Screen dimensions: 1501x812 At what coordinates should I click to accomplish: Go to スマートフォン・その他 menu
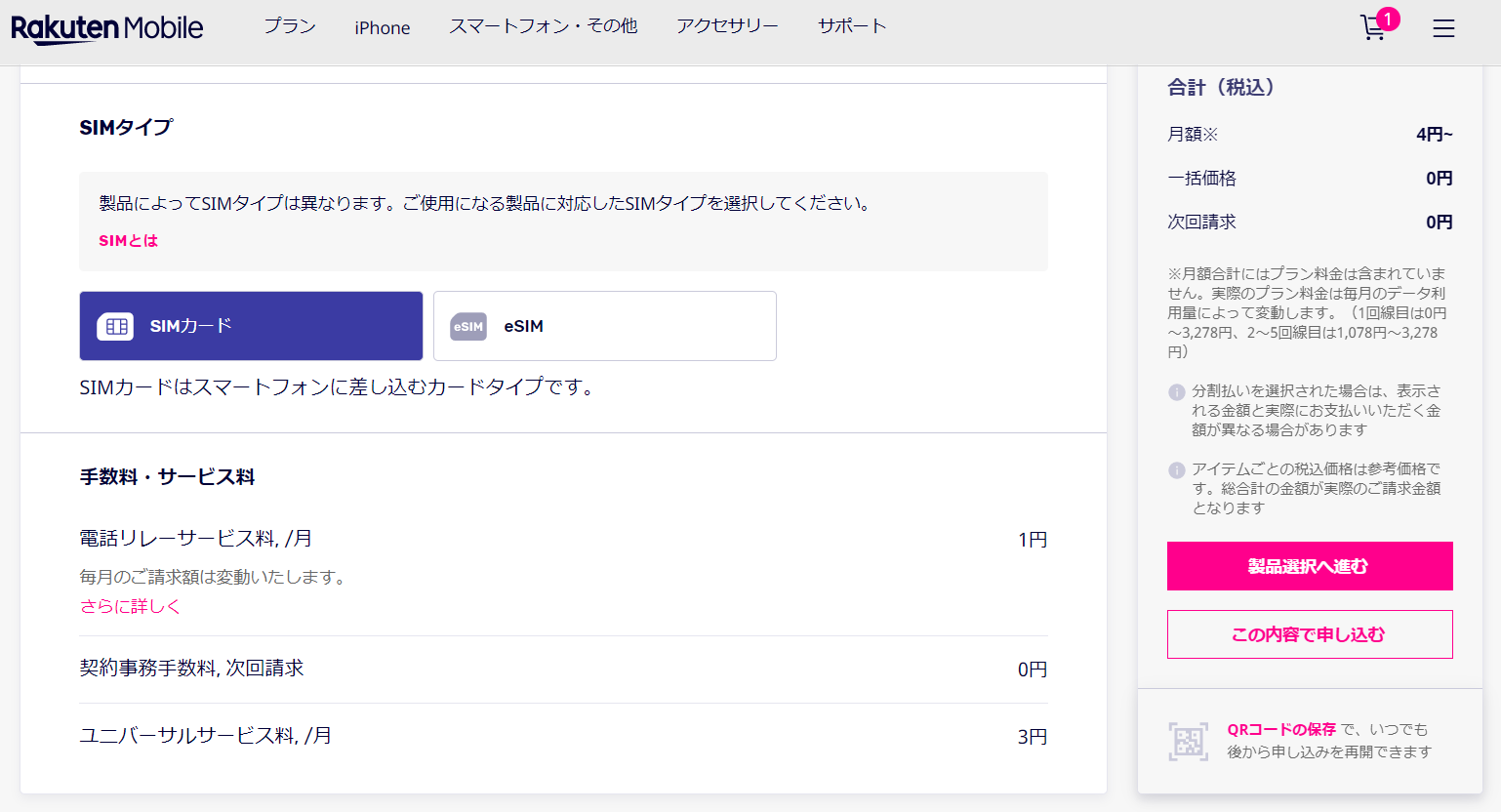coord(543,26)
